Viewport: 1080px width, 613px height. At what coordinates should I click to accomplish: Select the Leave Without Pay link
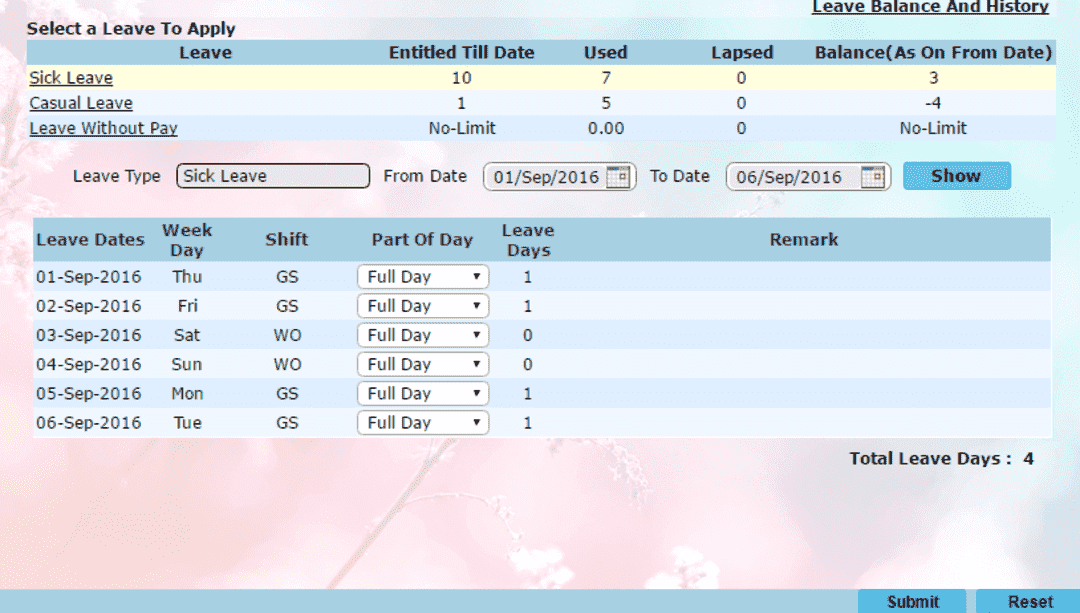103,128
